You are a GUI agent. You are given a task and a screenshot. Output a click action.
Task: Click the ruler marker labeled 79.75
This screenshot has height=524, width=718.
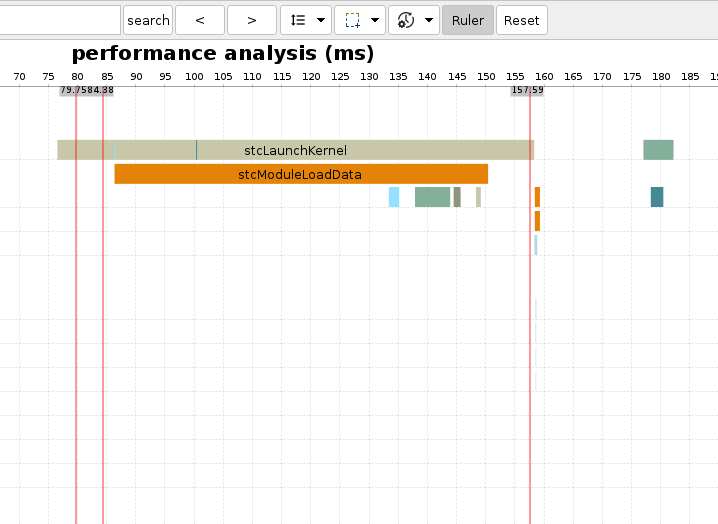[x=72, y=90]
